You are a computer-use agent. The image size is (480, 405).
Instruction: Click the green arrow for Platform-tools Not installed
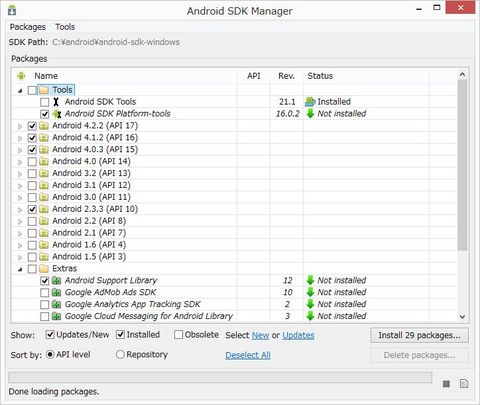click(310, 114)
